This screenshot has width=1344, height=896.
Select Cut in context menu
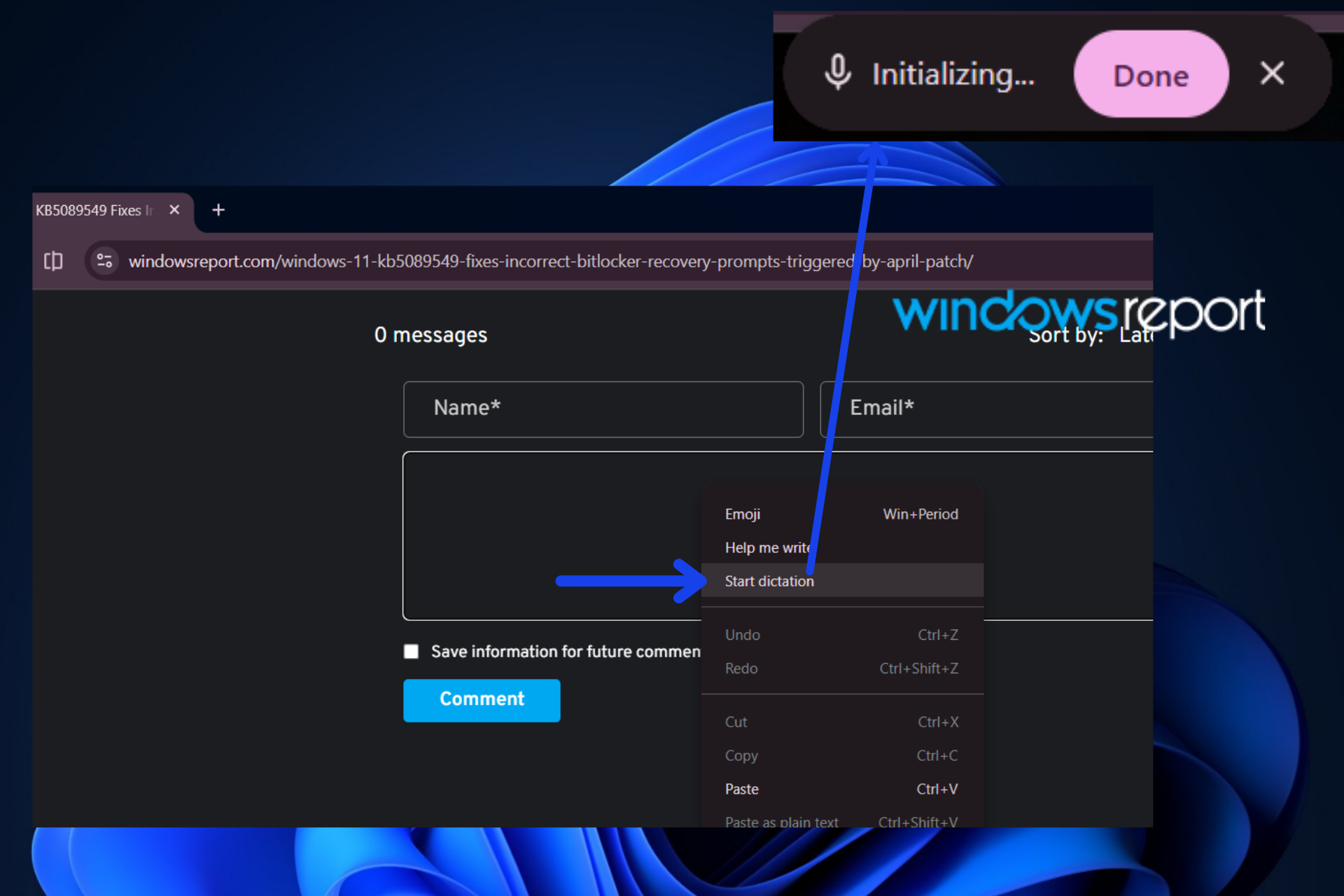point(842,722)
